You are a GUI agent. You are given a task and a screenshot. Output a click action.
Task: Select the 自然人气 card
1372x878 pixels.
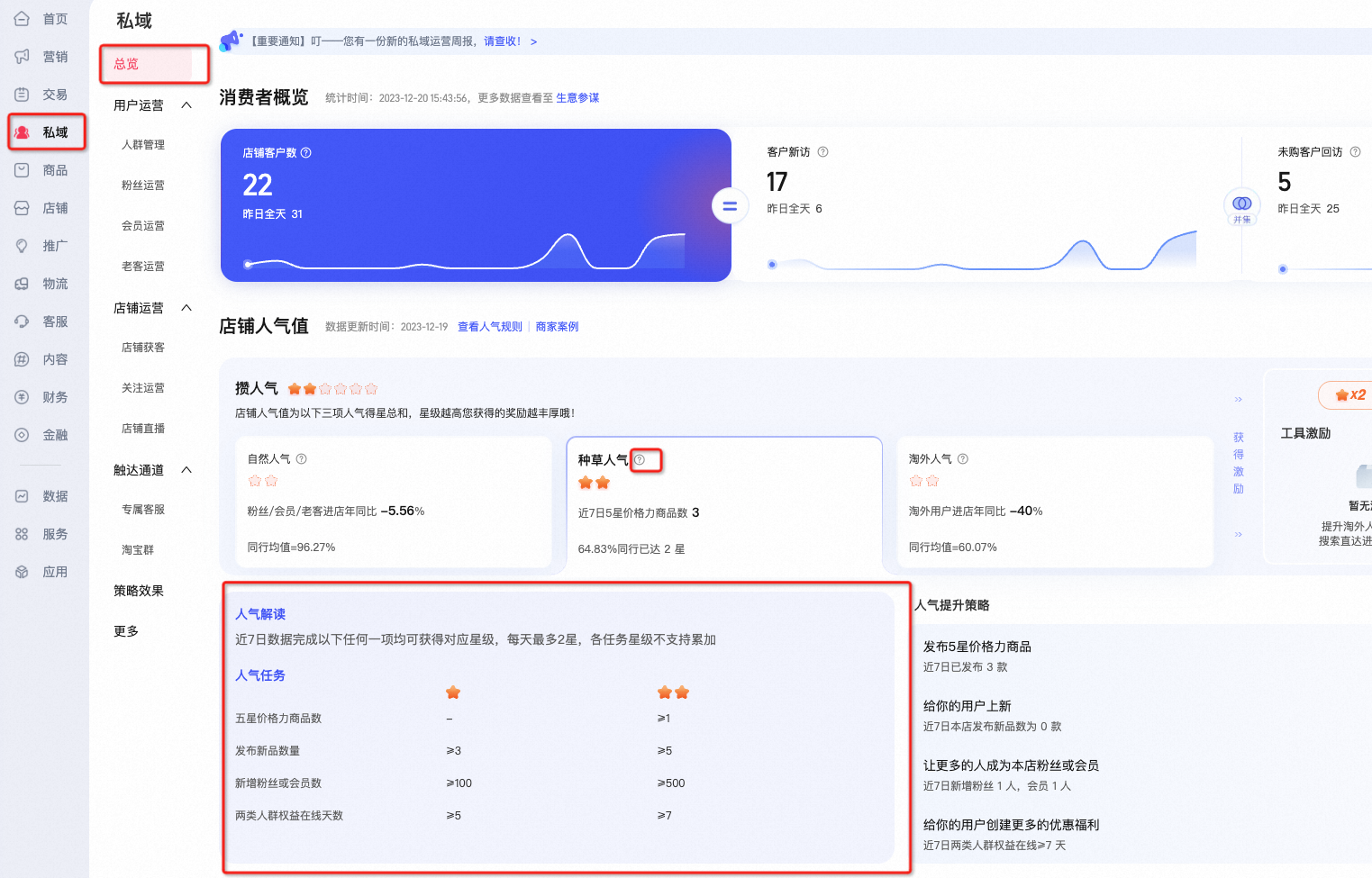(x=394, y=502)
